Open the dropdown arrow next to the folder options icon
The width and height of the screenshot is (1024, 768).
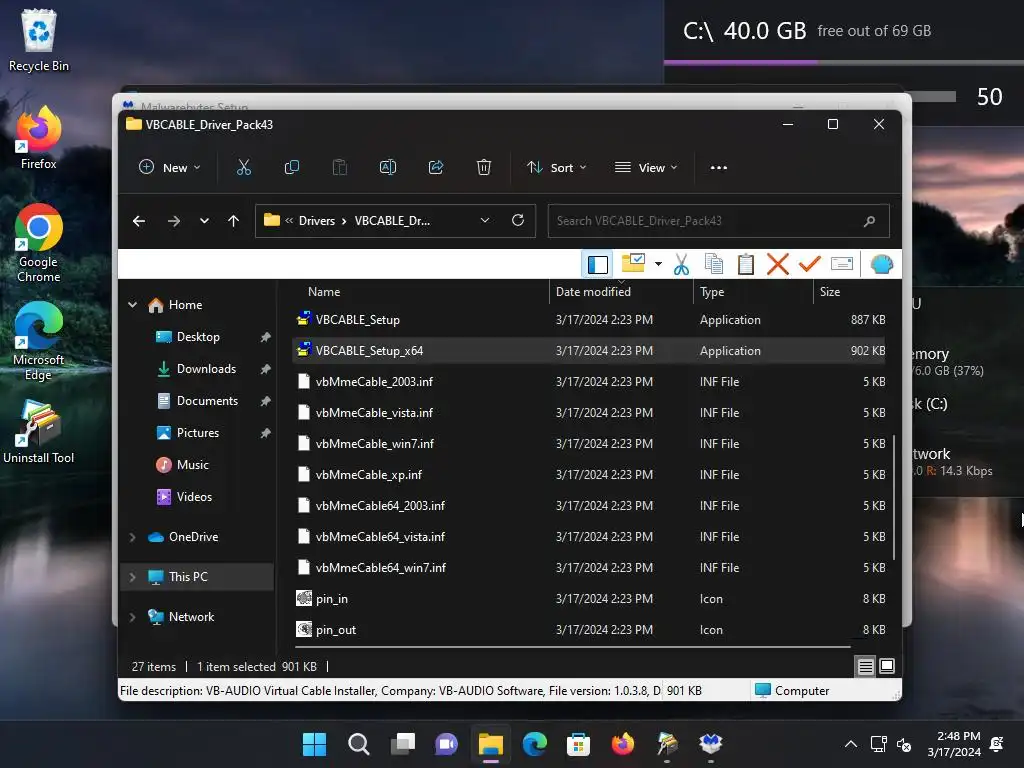pos(658,264)
